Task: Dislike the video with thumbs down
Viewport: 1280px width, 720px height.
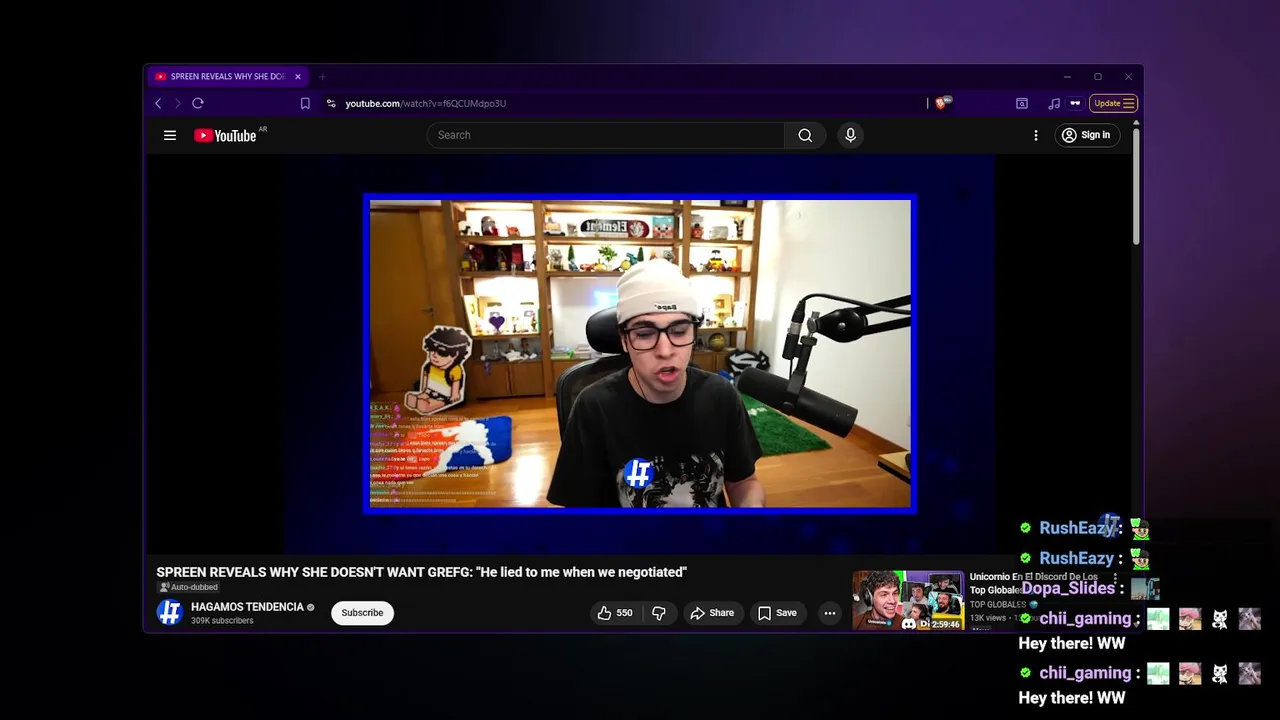Action: (x=659, y=613)
